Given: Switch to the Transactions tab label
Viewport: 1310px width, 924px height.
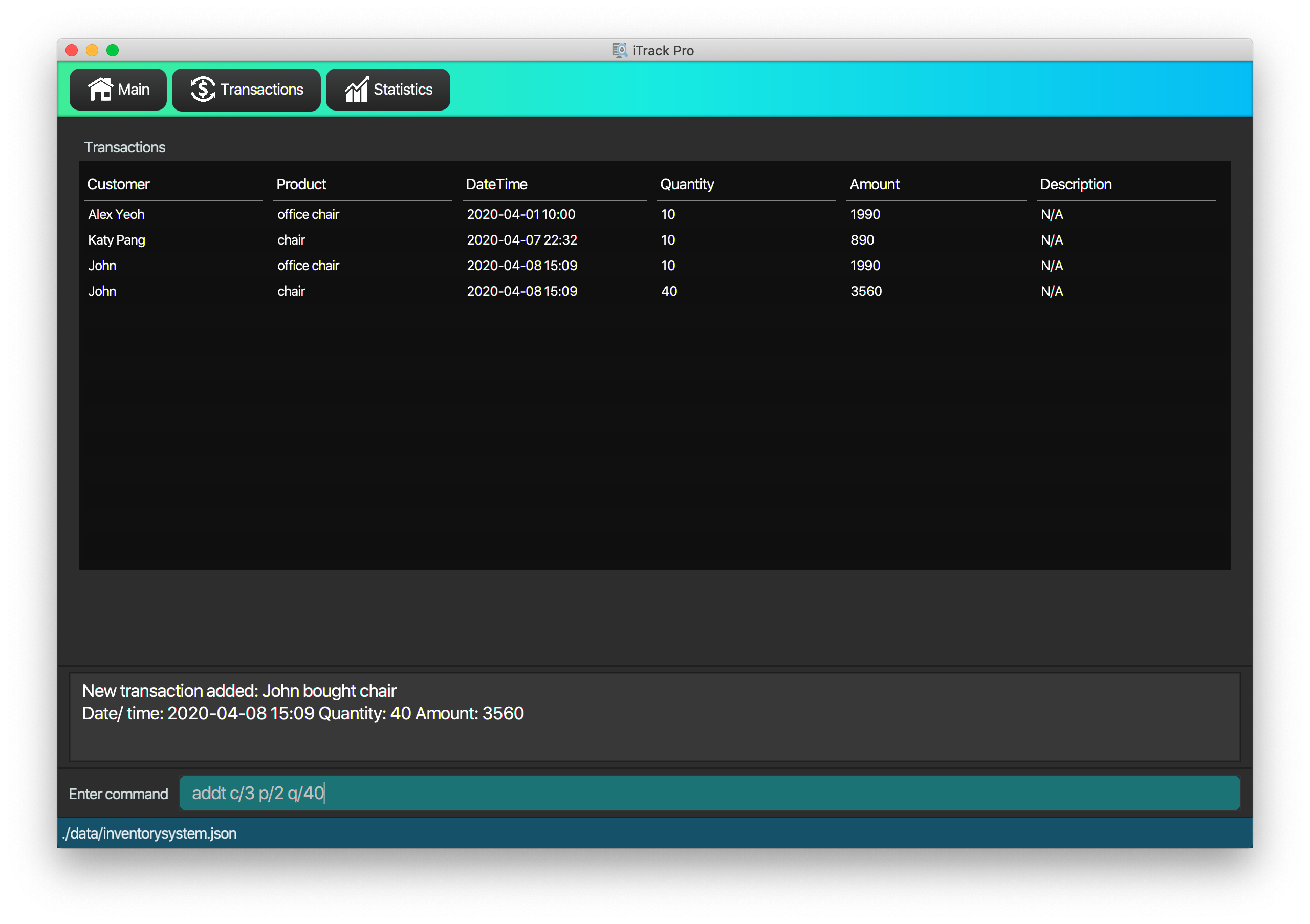Looking at the screenshot, I should (262, 90).
